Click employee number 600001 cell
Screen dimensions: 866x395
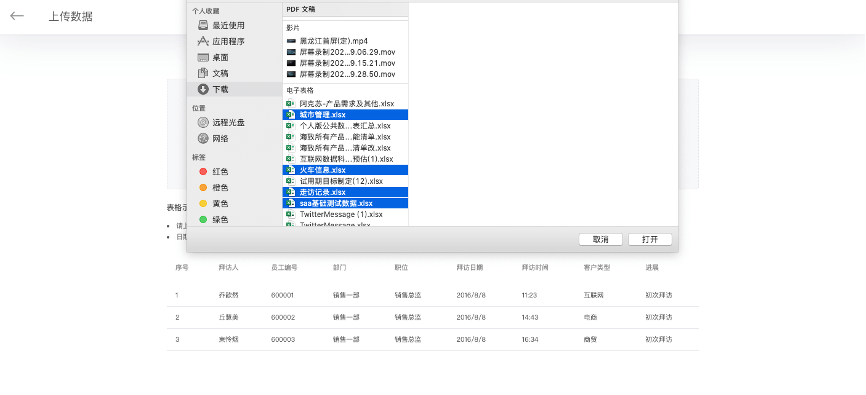pyautogui.click(x=283, y=295)
